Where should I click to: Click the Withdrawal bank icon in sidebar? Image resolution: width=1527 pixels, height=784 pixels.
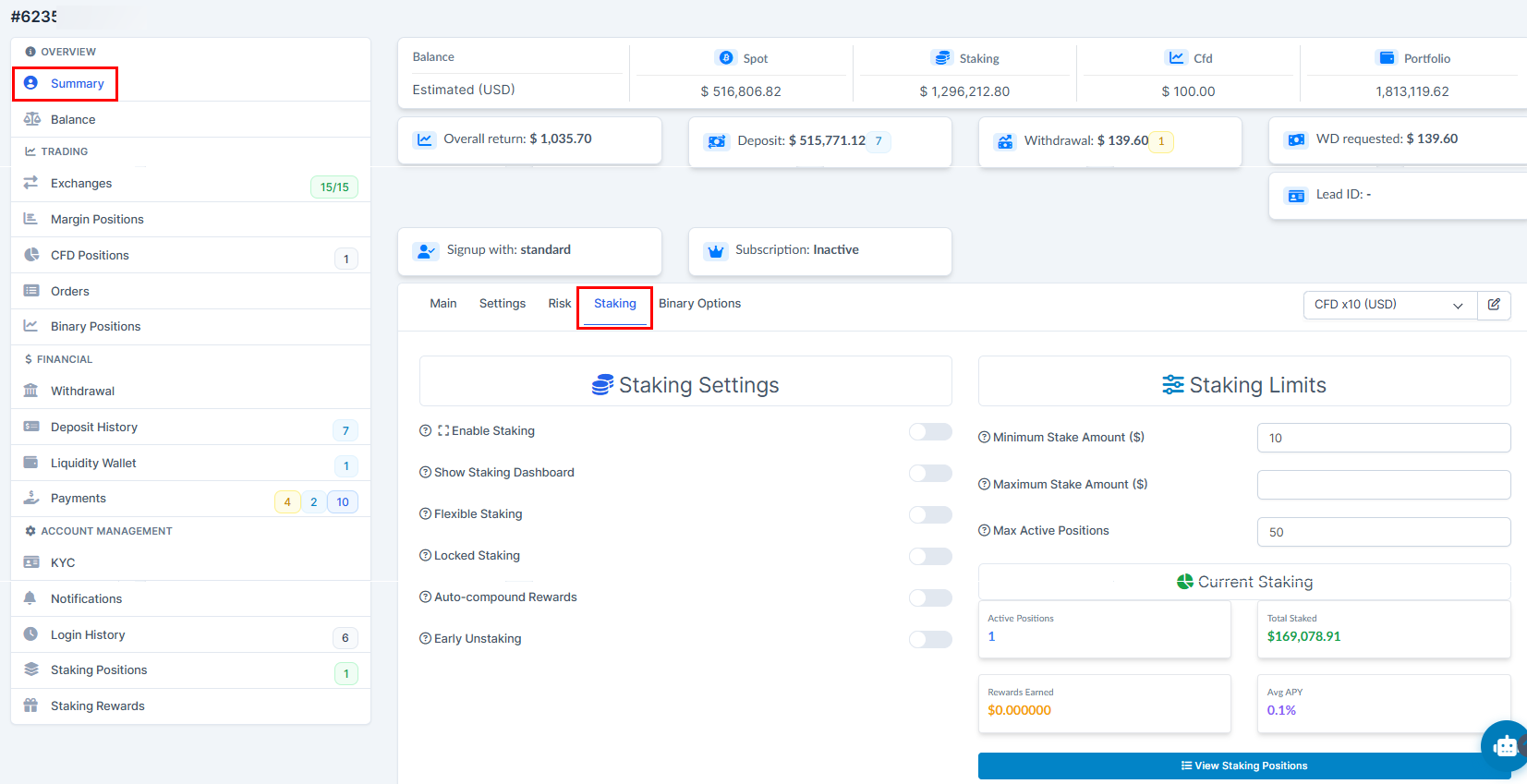(x=31, y=391)
